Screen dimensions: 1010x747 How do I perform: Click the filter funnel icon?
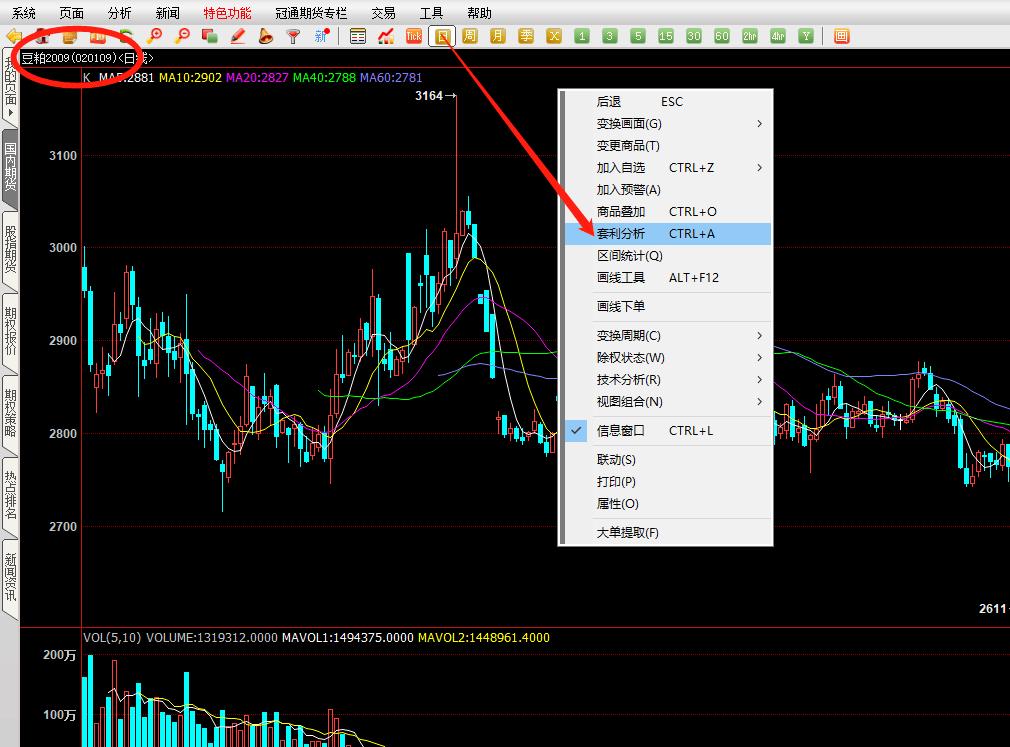pyautogui.click(x=293, y=36)
